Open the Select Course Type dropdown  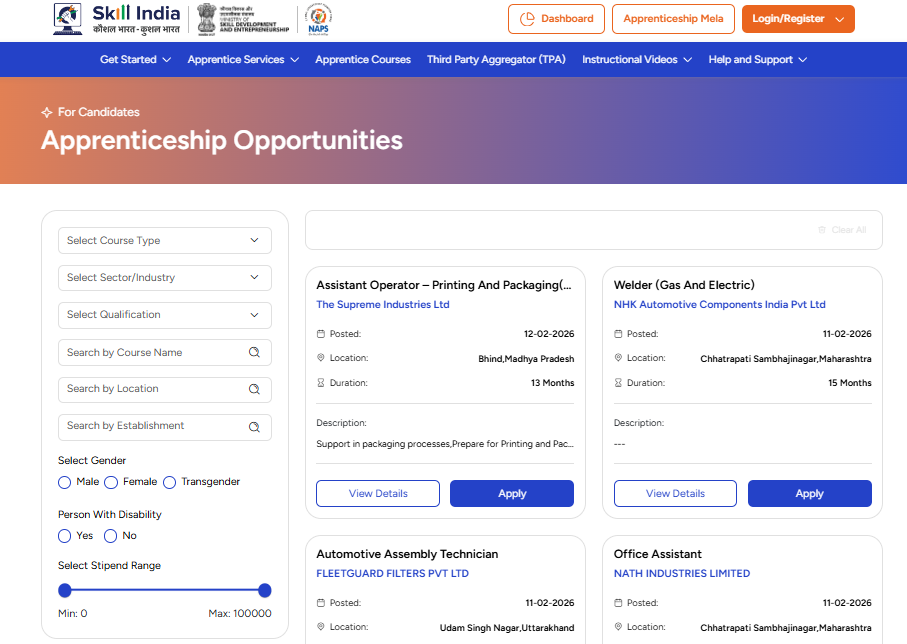point(165,241)
